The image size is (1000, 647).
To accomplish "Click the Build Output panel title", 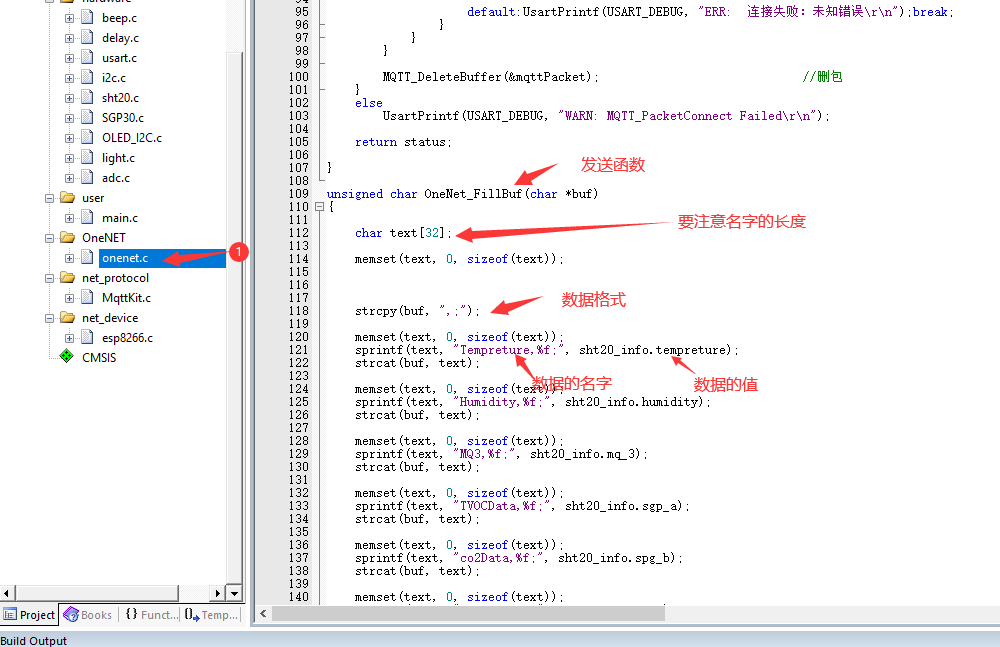I will click(x=33, y=641).
